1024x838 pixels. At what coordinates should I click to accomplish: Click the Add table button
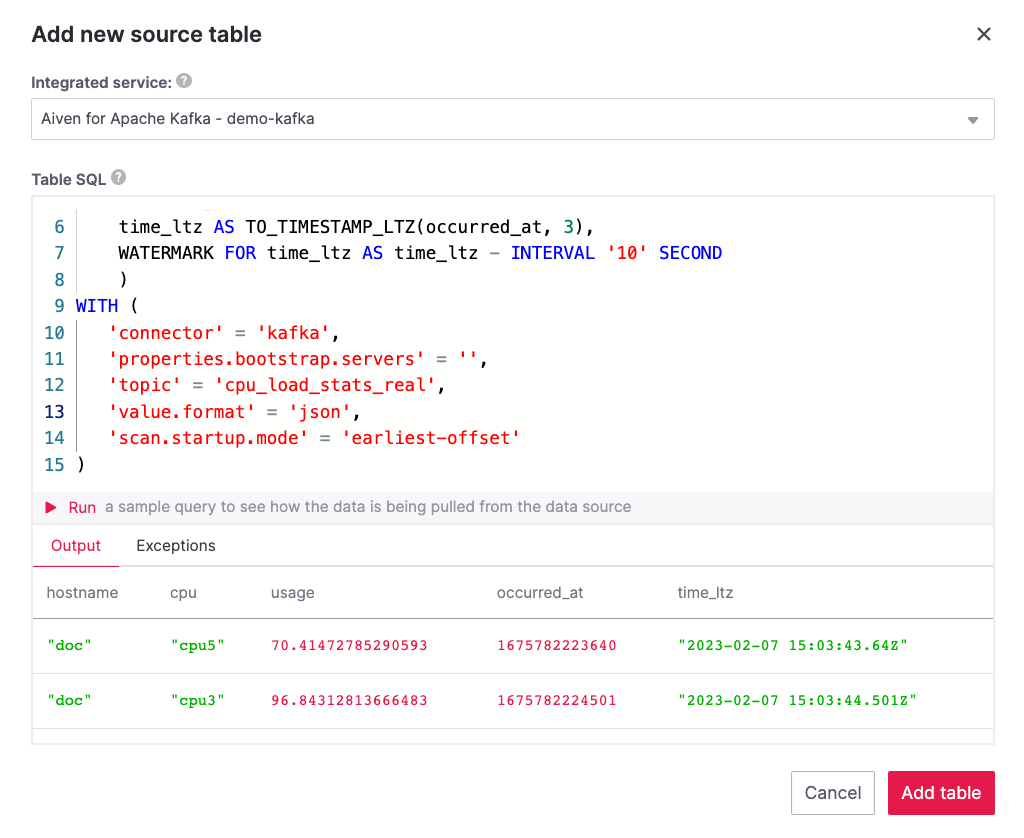coord(940,792)
